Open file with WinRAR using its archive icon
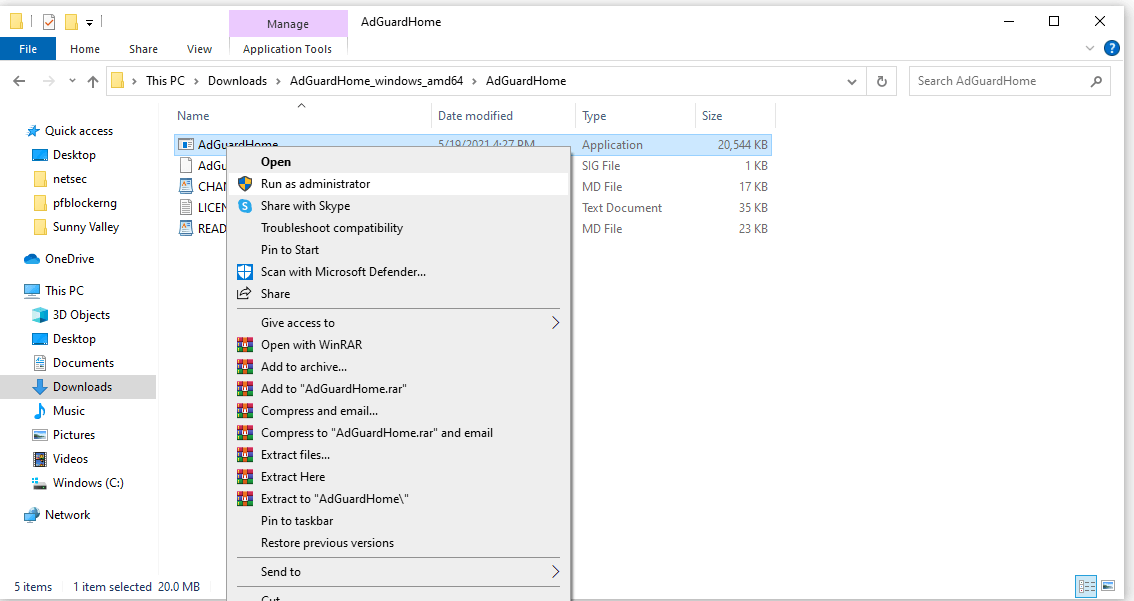This screenshot has width=1134, height=601. 245,345
